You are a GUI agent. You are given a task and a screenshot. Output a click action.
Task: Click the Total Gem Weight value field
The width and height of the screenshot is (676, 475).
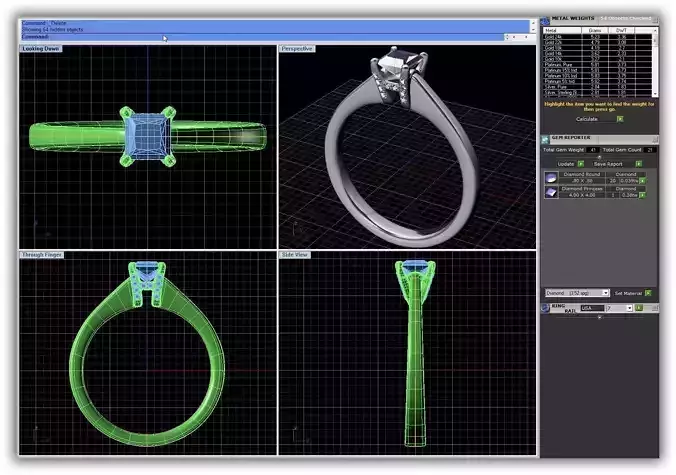[593, 150]
